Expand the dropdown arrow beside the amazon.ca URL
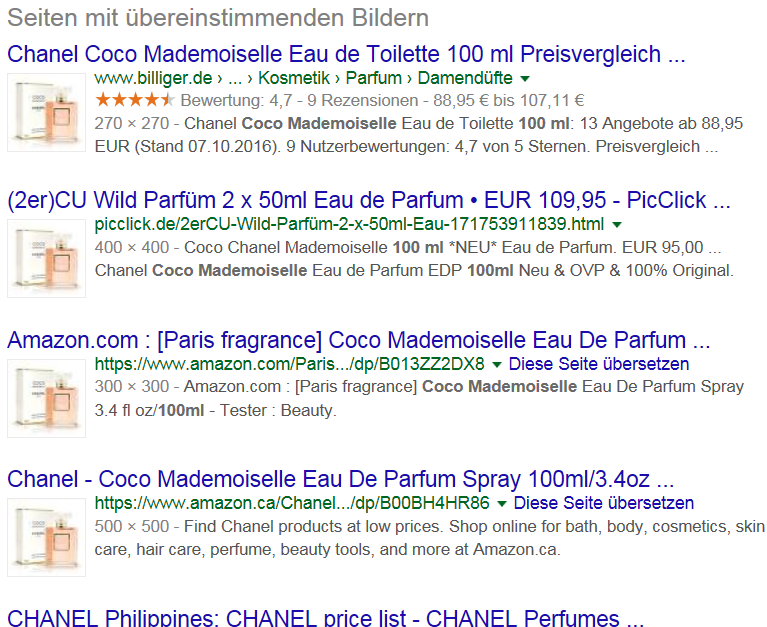Screen dimensions: 767x627 [501, 503]
